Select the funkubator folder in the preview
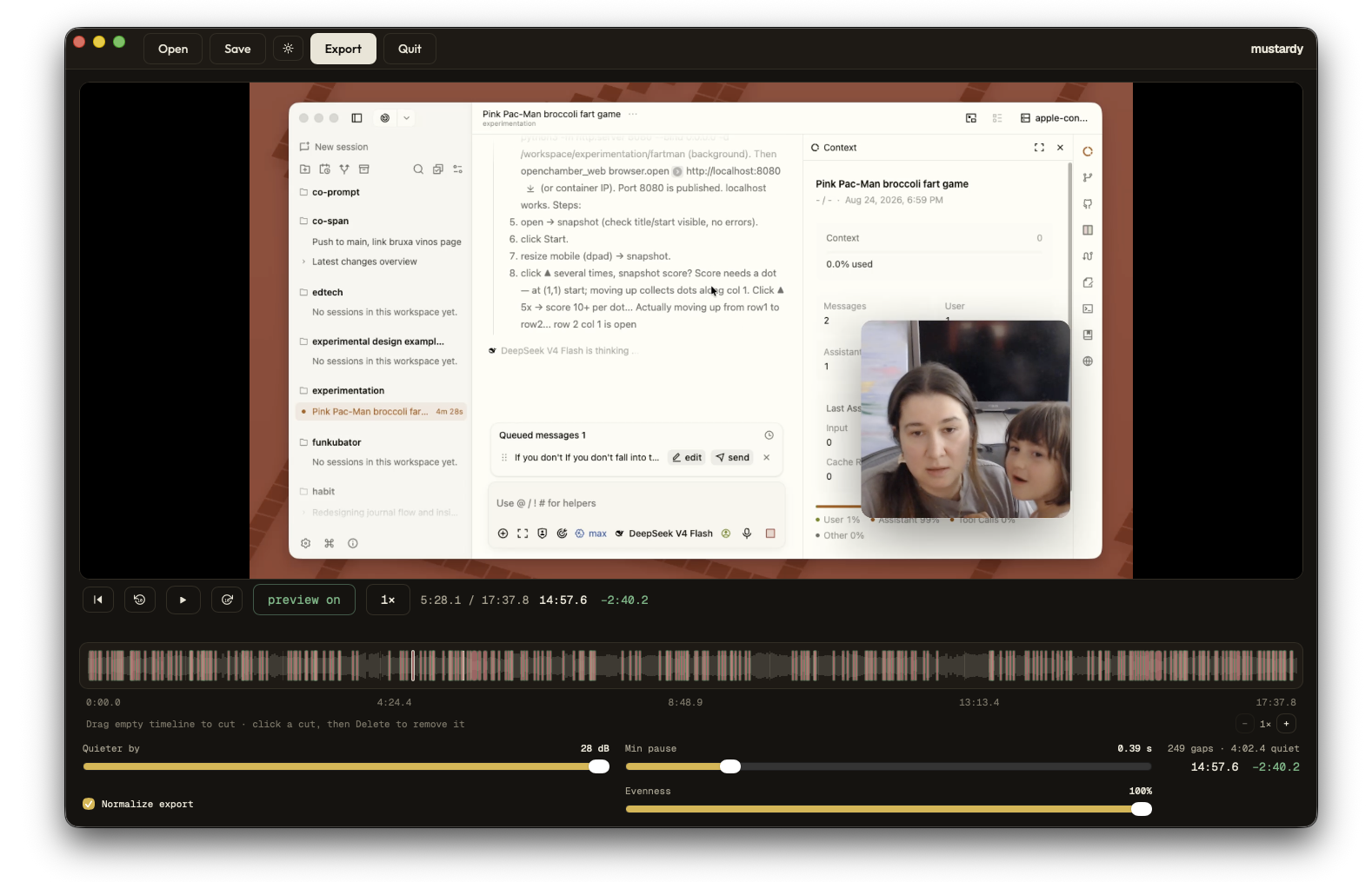 (336, 442)
